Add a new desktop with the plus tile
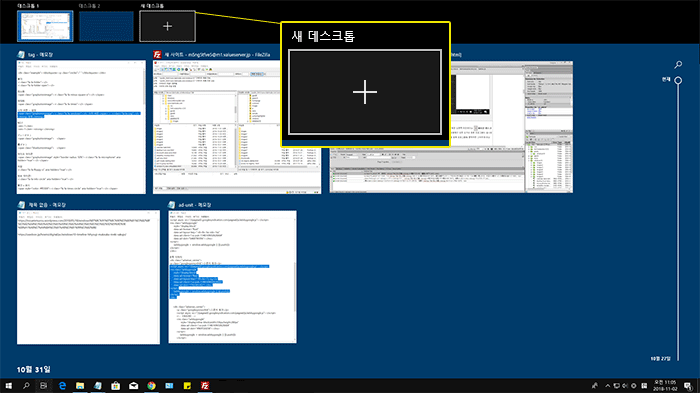This screenshot has width=700, height=393. point(167,26)
